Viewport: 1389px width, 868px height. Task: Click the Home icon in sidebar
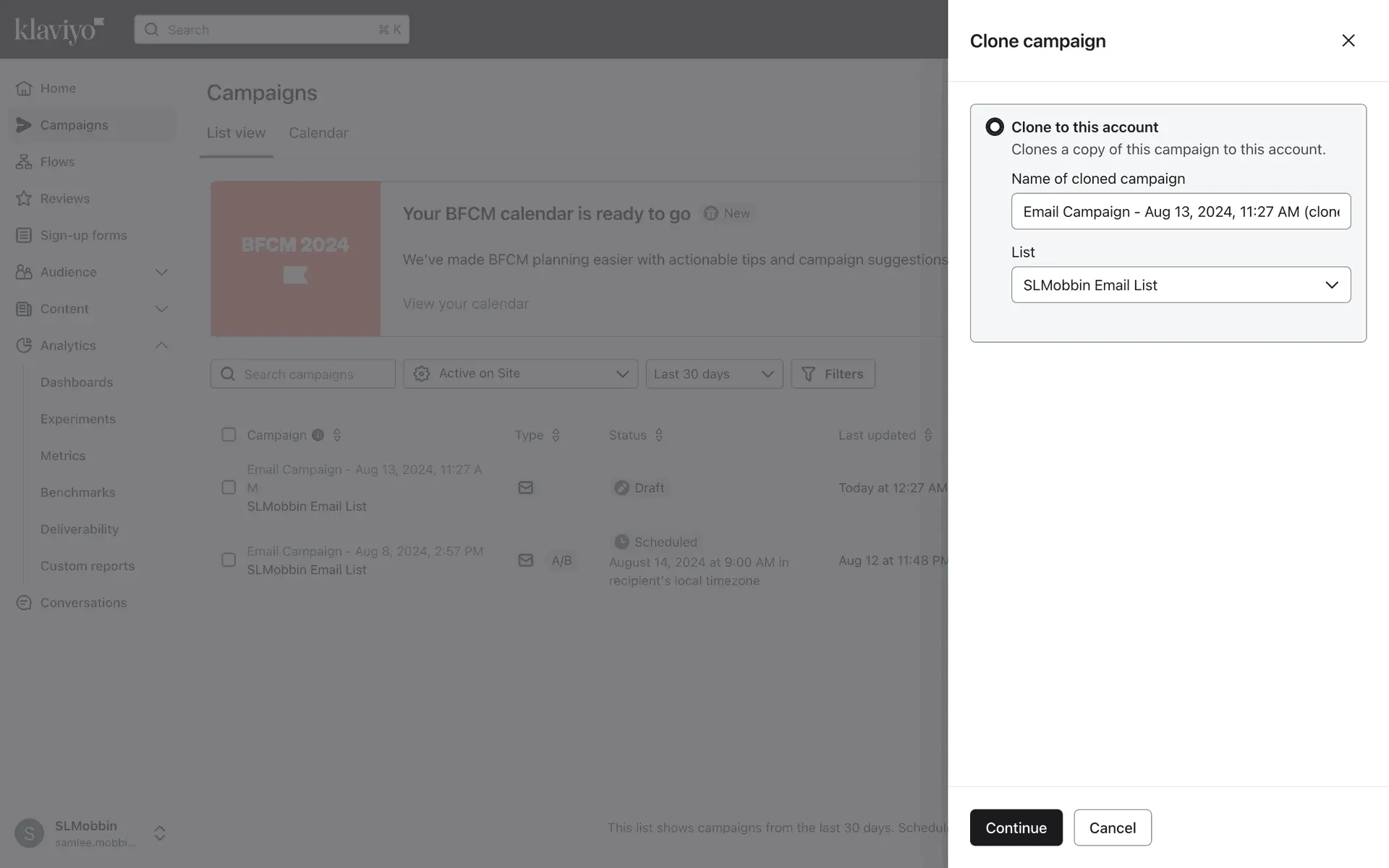[24, 88]
